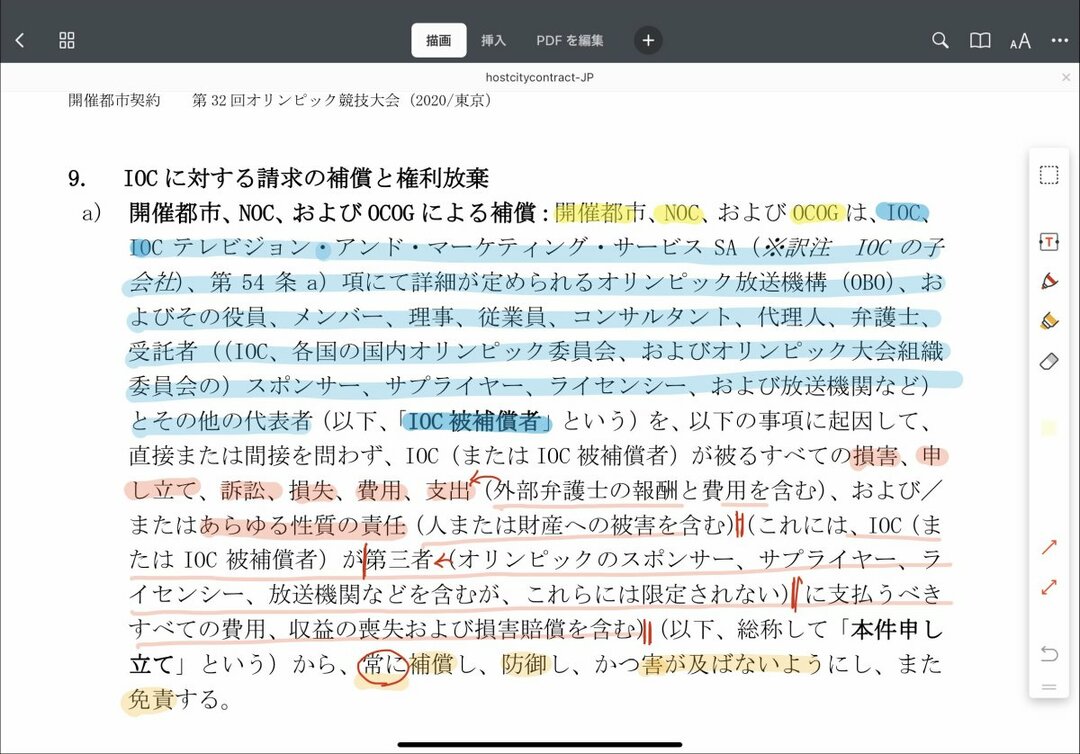Click the hostcitycontract-JP document title

539,77
